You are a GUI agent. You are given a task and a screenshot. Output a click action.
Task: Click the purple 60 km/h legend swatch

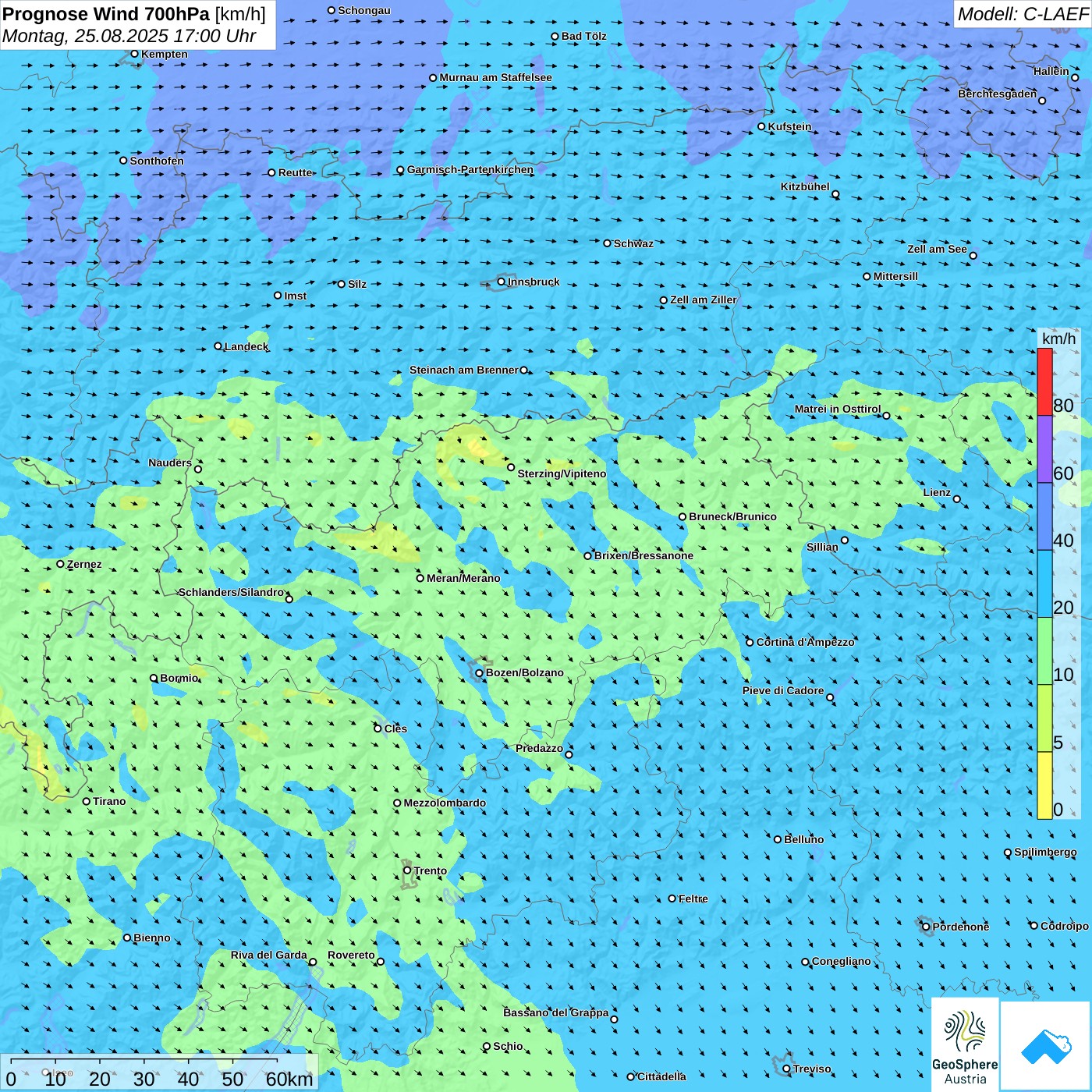point(1044,449)
